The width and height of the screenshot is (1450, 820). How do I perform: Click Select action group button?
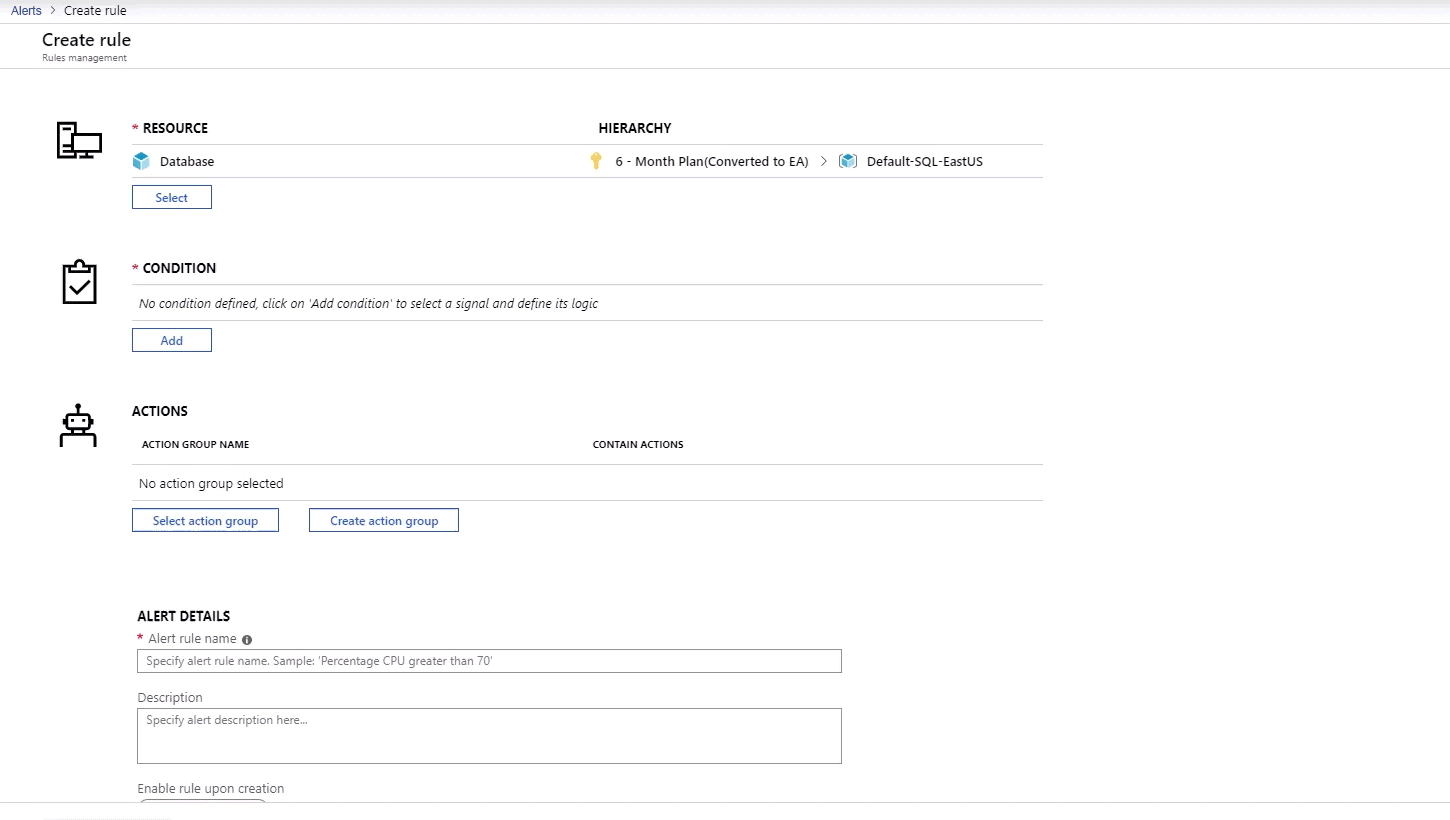(205, 521)
